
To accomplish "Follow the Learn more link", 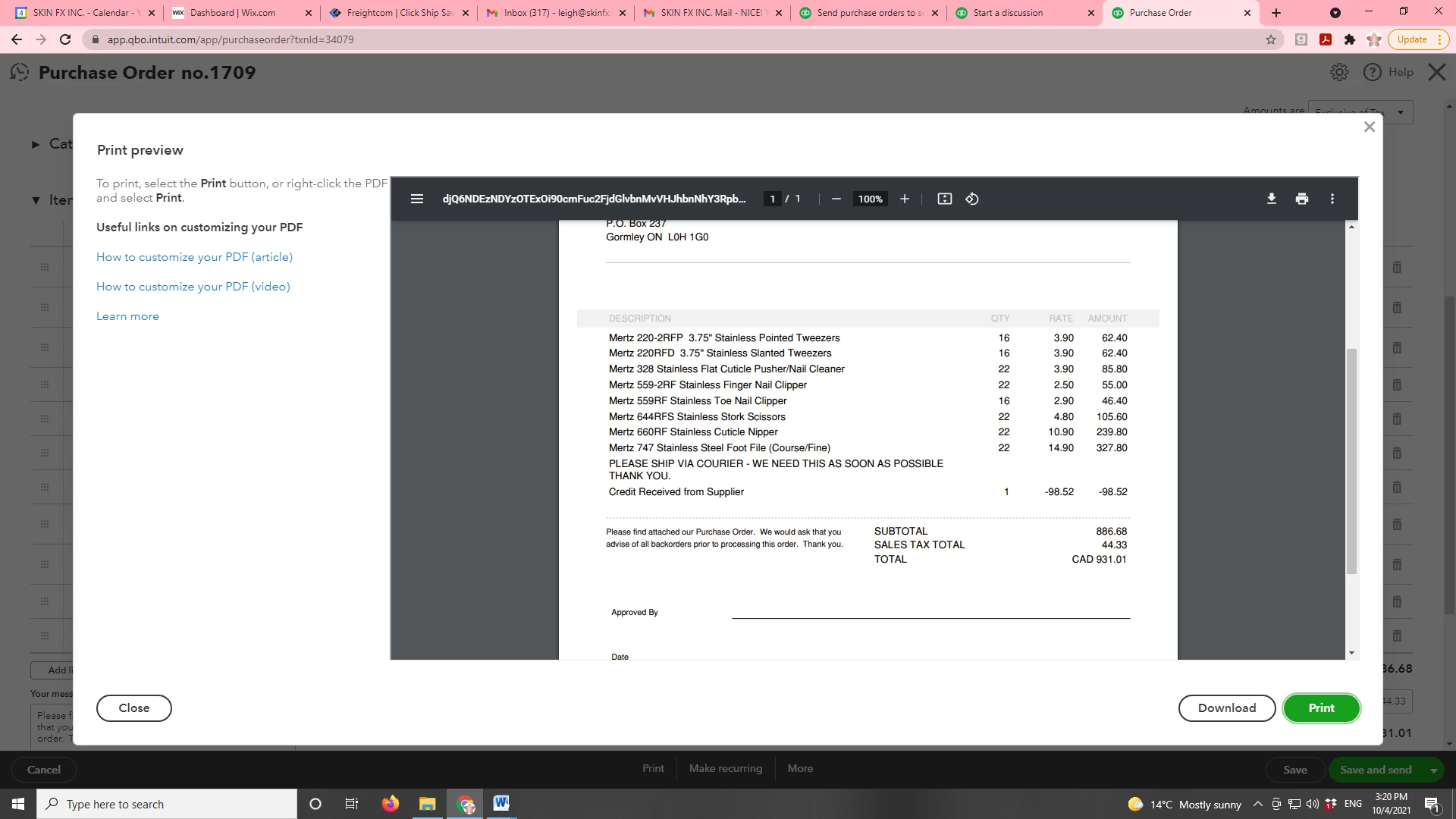I will (x=127, y=316).
